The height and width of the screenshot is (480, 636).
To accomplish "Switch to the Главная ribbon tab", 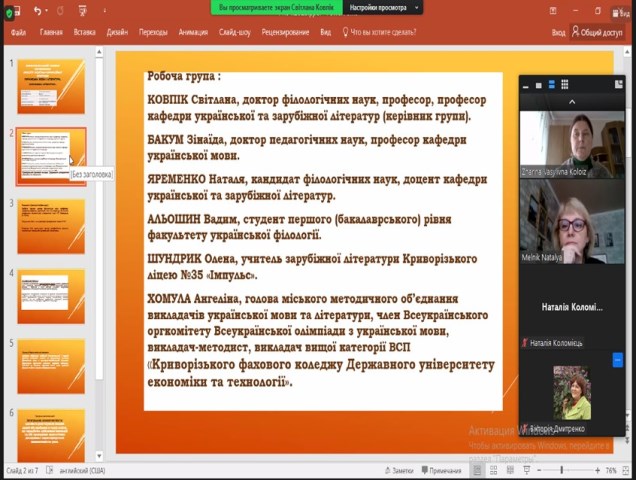I will (51, 32).
